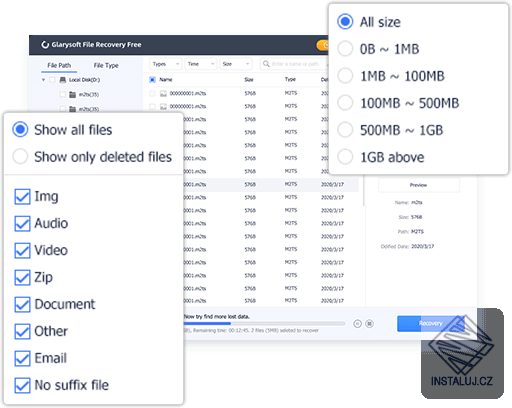Image resolution: width=512 pixels, height=408 pixels.
Task: Sort by the Type column header
Action: click(x=290, y=79)
